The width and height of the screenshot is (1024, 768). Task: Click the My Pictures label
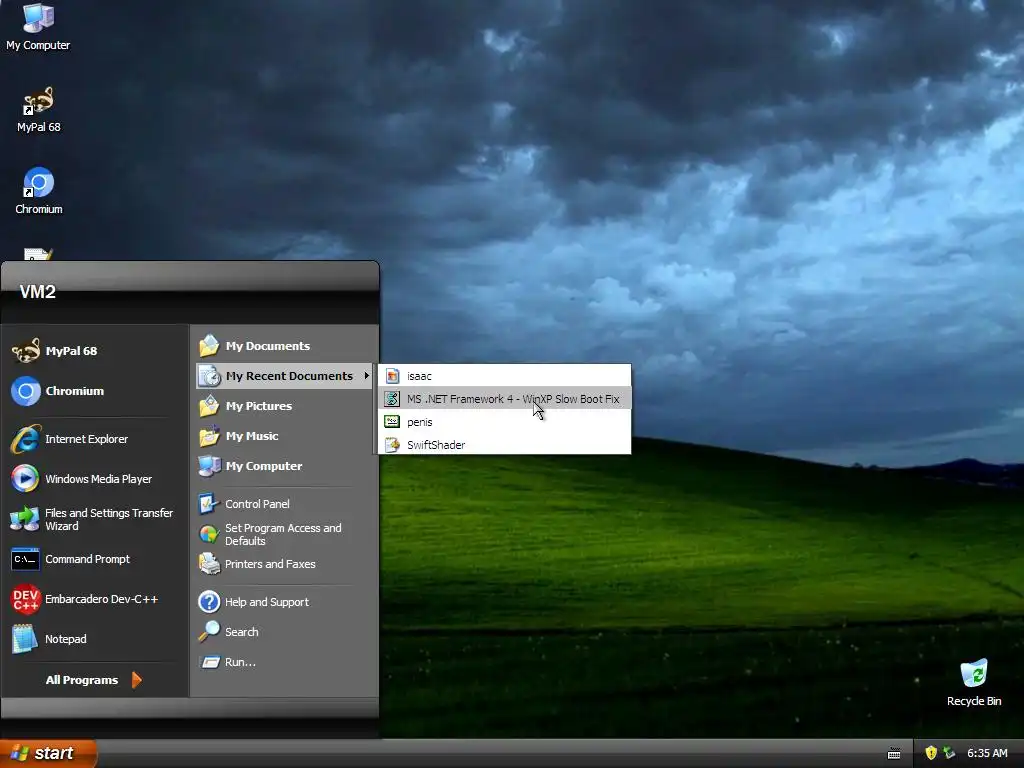259,406
